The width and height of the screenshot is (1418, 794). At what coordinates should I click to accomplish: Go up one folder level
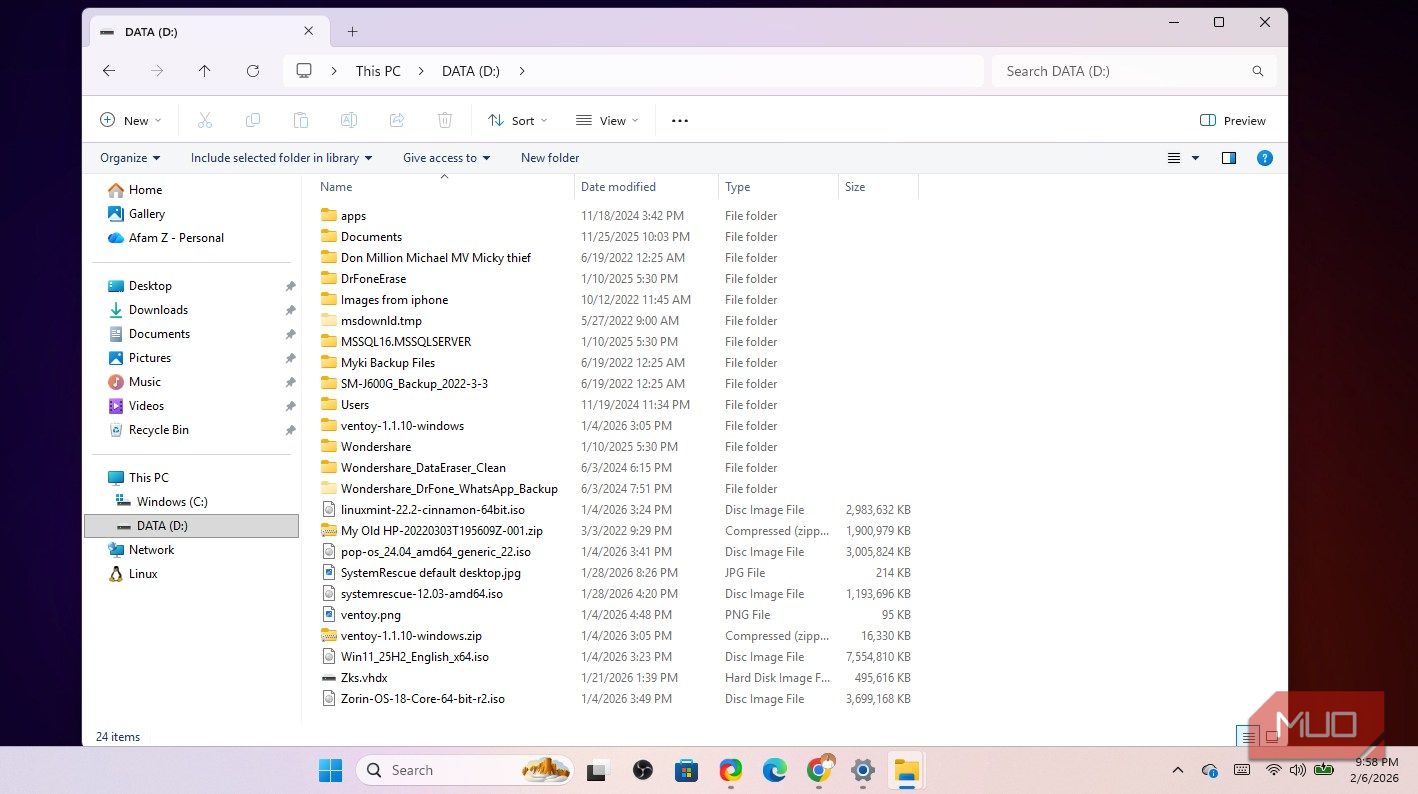(205, 71)
